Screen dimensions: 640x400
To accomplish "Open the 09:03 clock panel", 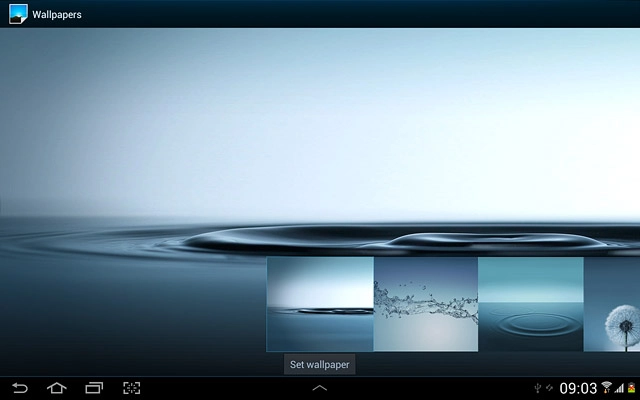I will point(578,388).
